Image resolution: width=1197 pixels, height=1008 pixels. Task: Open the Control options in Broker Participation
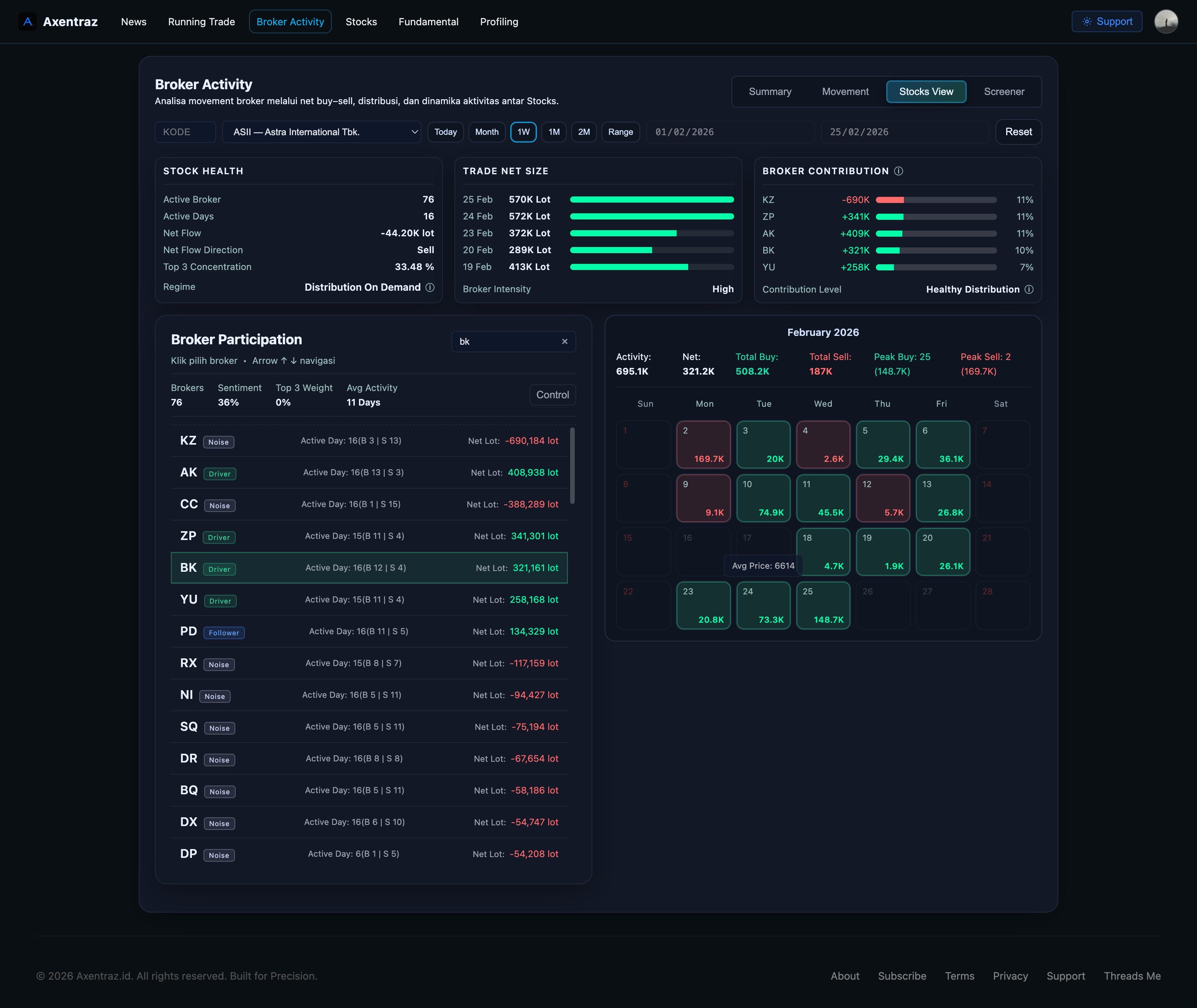coord(552,395)
